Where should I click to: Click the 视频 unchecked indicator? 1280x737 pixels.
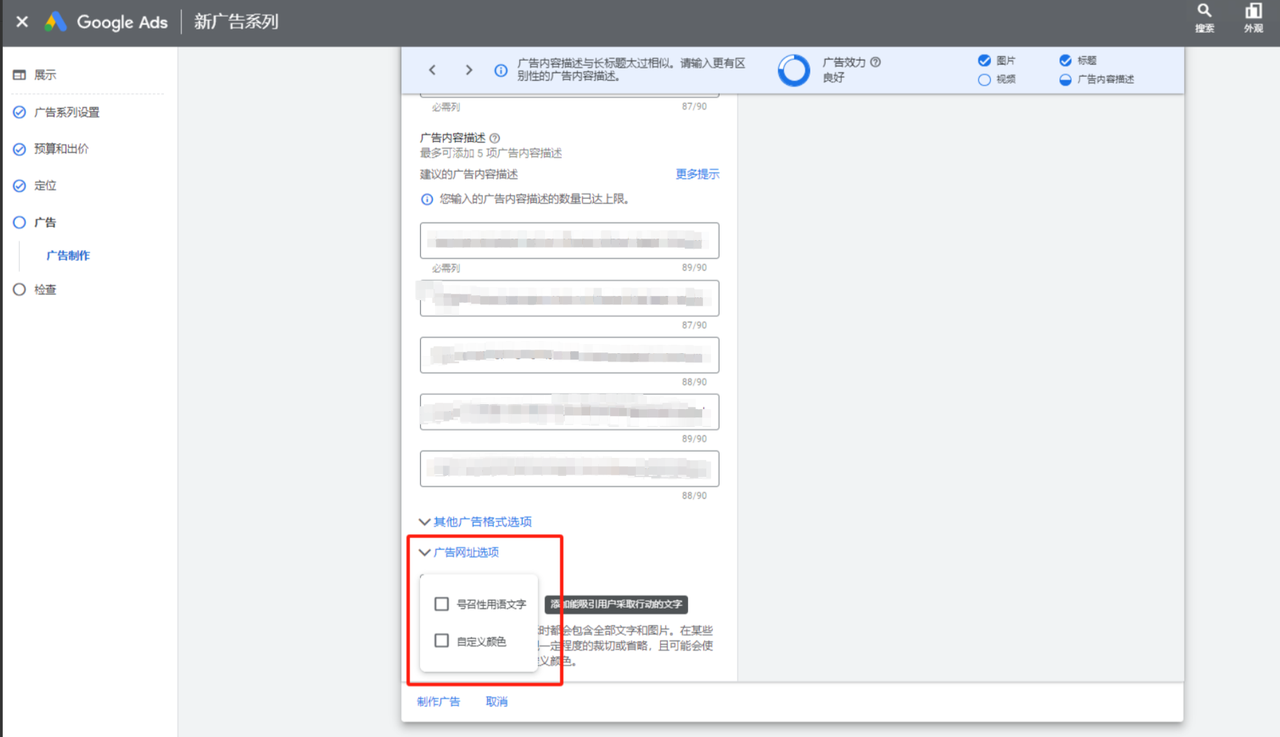point(984,79)
